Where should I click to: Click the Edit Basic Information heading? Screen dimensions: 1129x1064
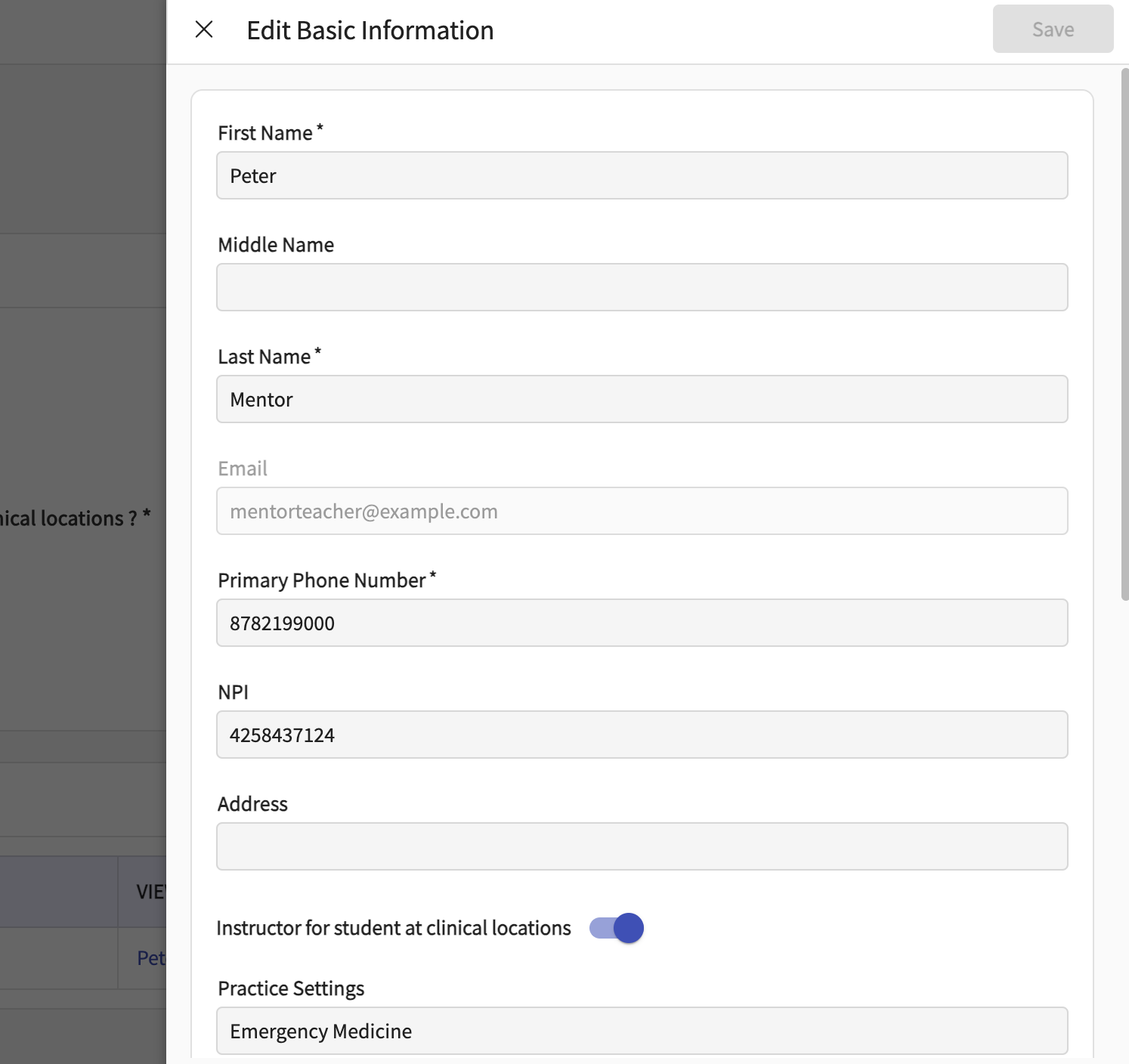pyautogui.click(x=370, y=30)
